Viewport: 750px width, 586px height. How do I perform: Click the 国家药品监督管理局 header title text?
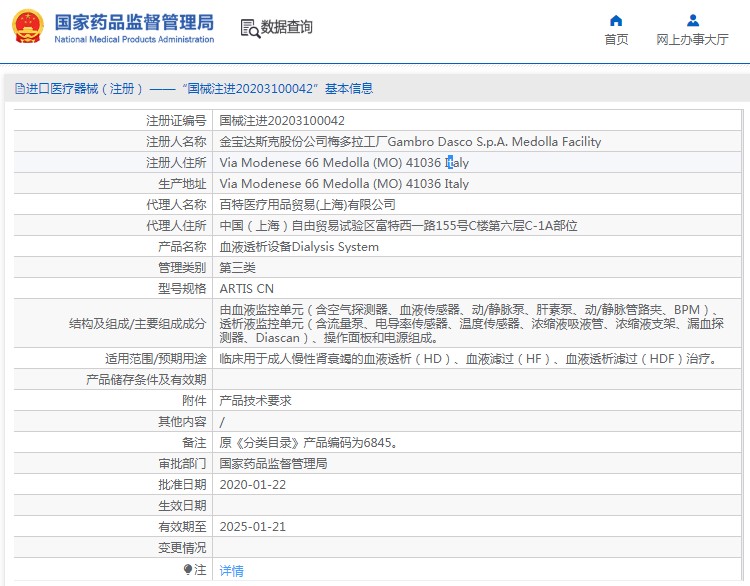tap(133, 21)
